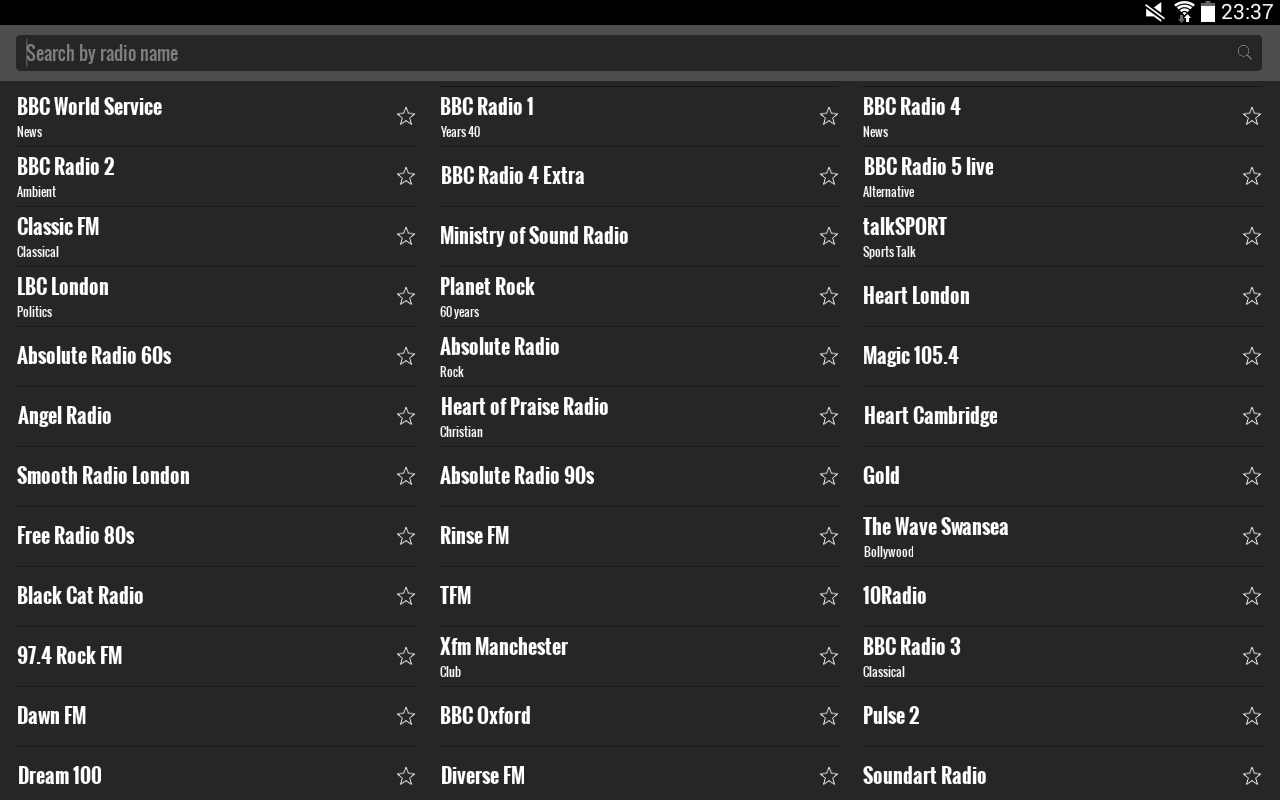
Task: Tap the battery status icon
Action: (1208, 12)
